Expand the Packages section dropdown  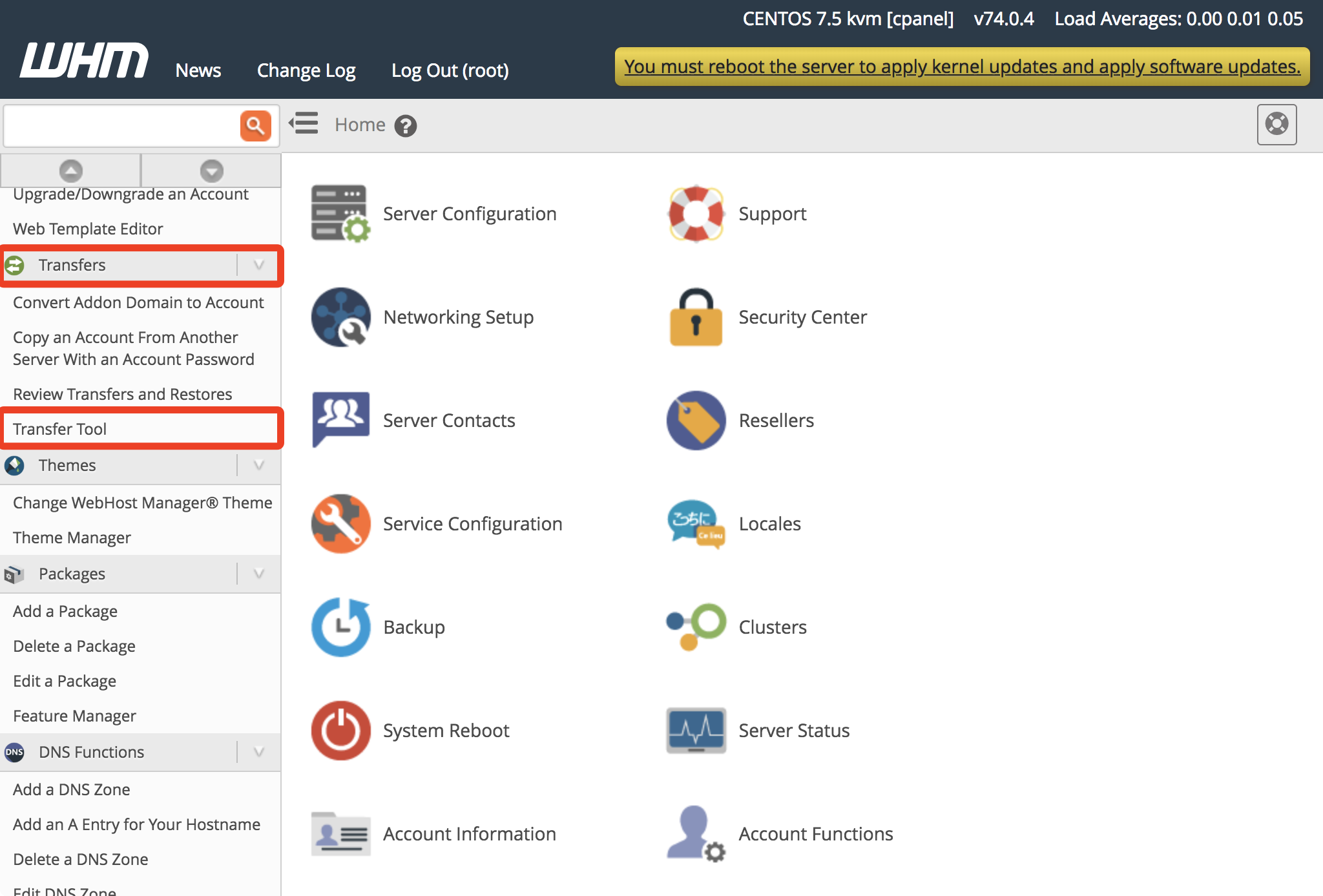point(259,574)
